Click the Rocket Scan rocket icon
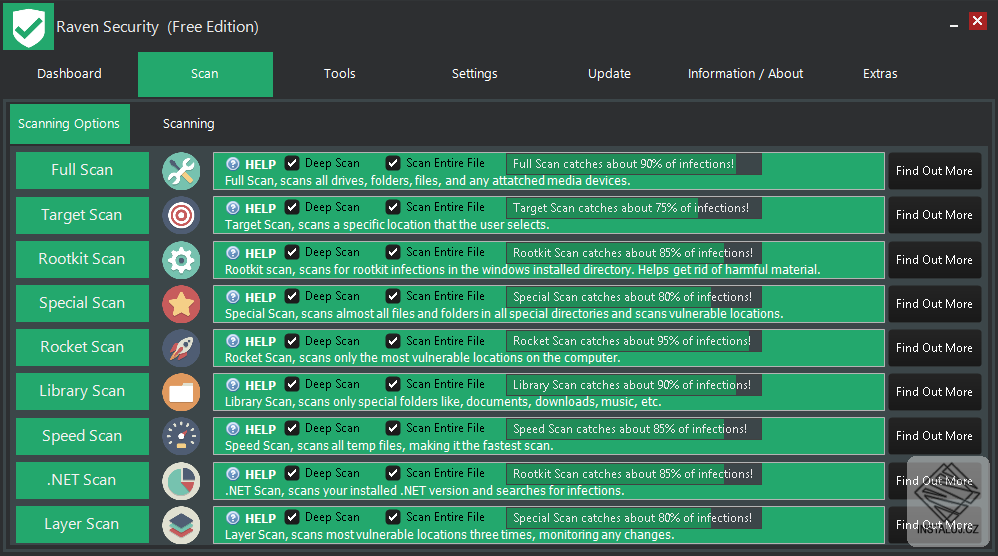Image resolution: width=998 pixels, height=556 pixels. (x=181, y=348)
